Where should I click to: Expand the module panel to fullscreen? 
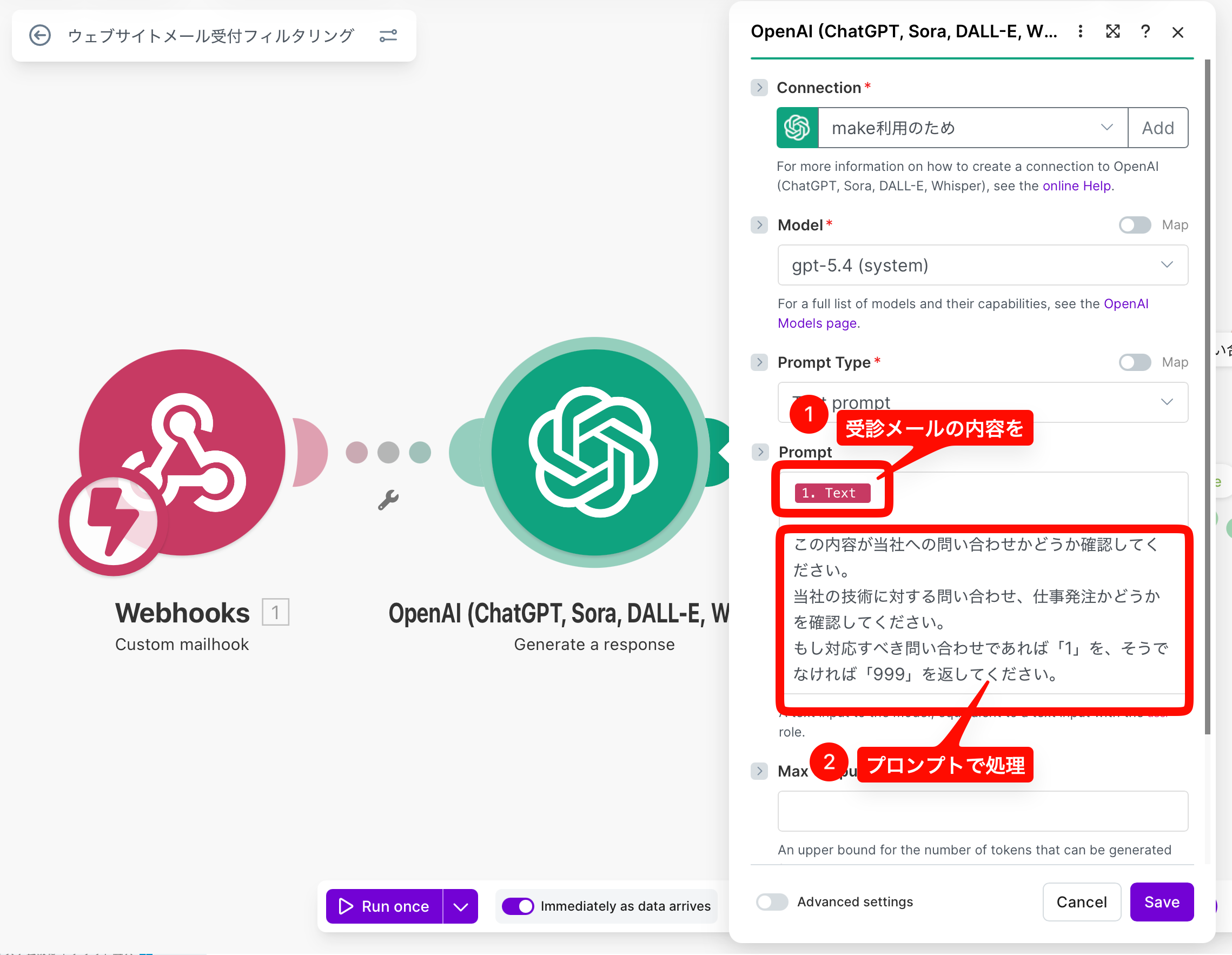pos(1112,31)
